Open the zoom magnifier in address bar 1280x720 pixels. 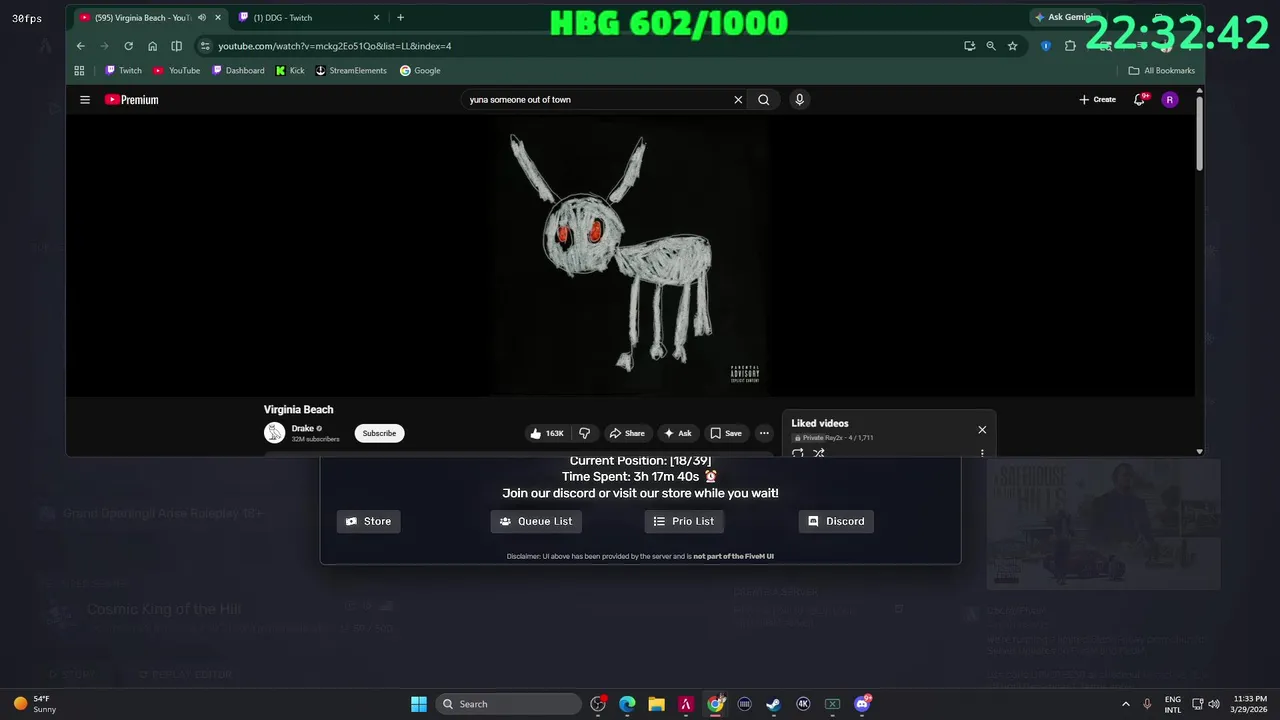pos(991,46)
